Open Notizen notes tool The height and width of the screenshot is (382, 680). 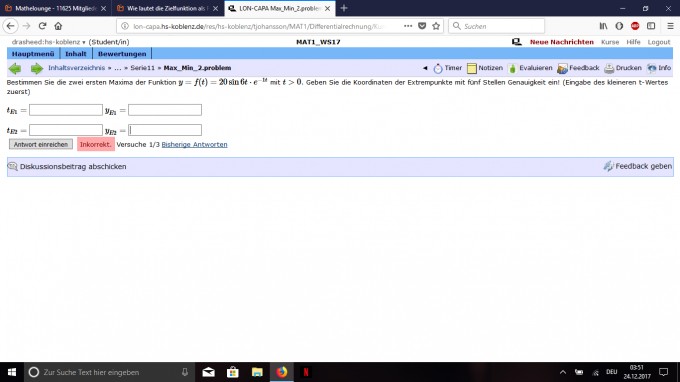tap(484, 68)
